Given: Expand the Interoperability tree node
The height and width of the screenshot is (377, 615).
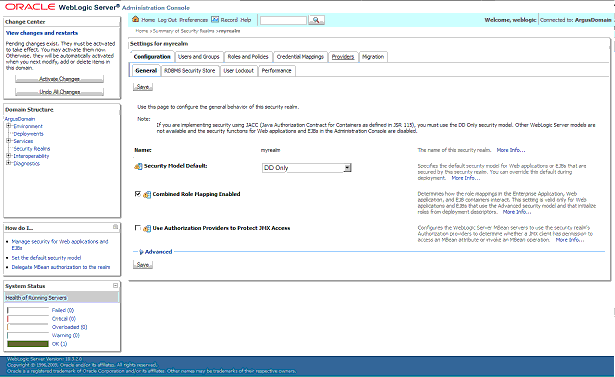Looking at the screenshot, I should [8, 155].
